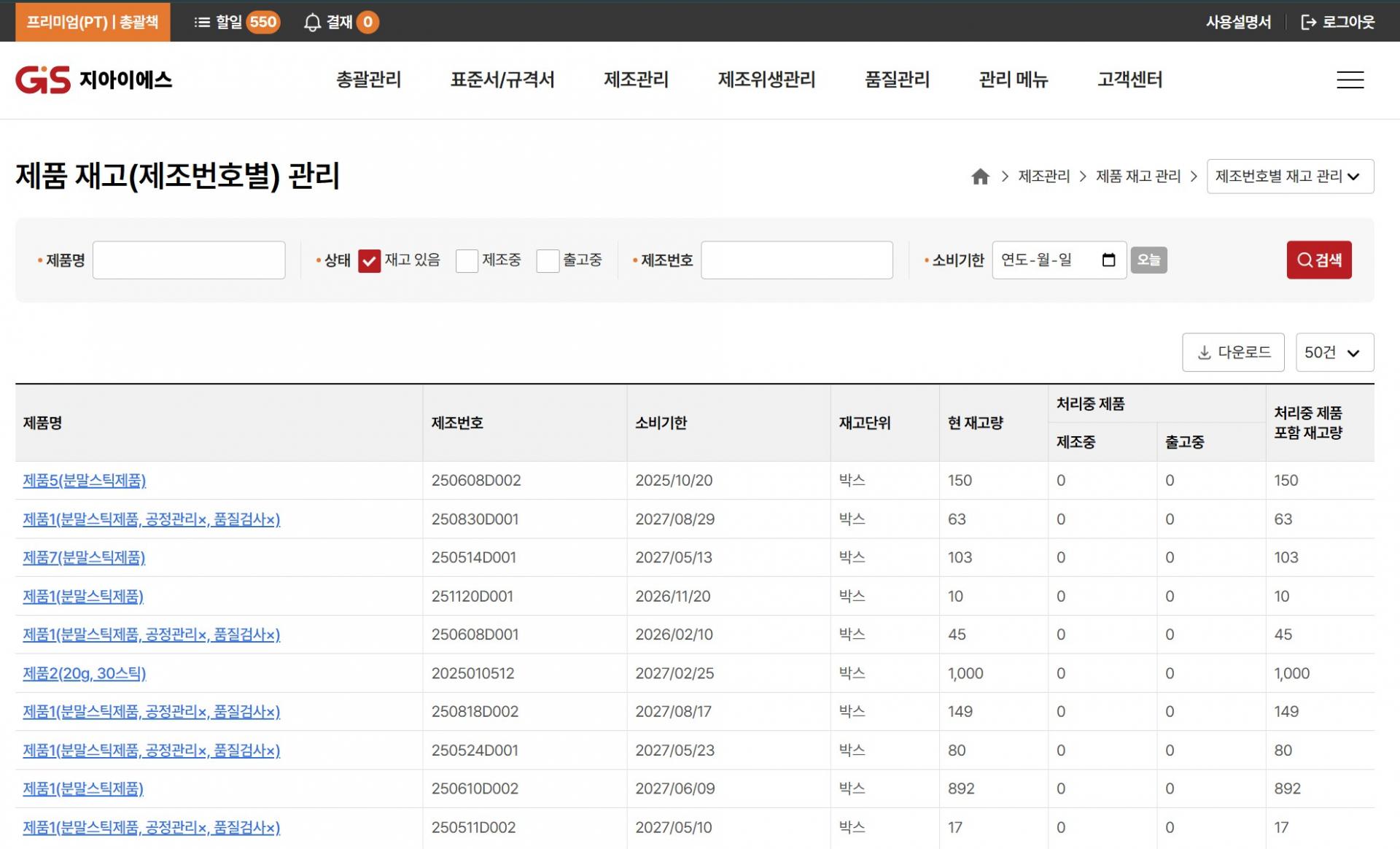Expand the 제조번호별 재고 관리 dropdown
The height and width of the screenshot is (849, 1400).
coord(1290,177)
